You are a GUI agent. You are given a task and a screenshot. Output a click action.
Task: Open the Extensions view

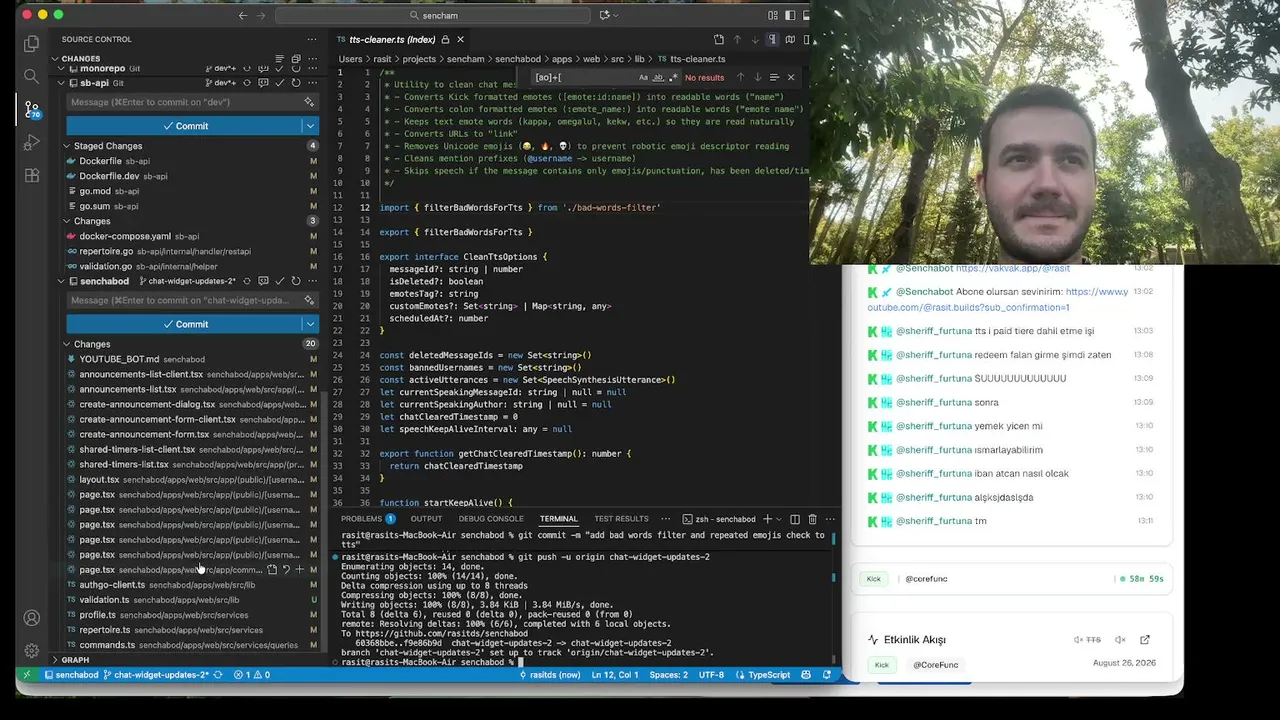pyautogui.click(x=31, y=176)
